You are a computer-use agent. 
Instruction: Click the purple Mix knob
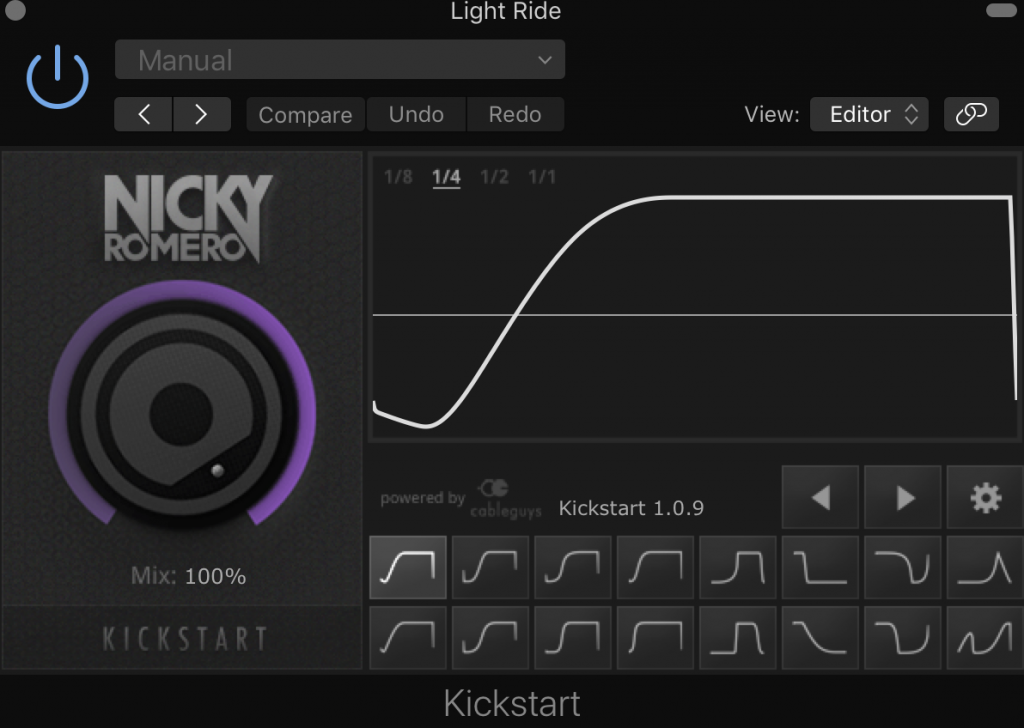point(182,413)
